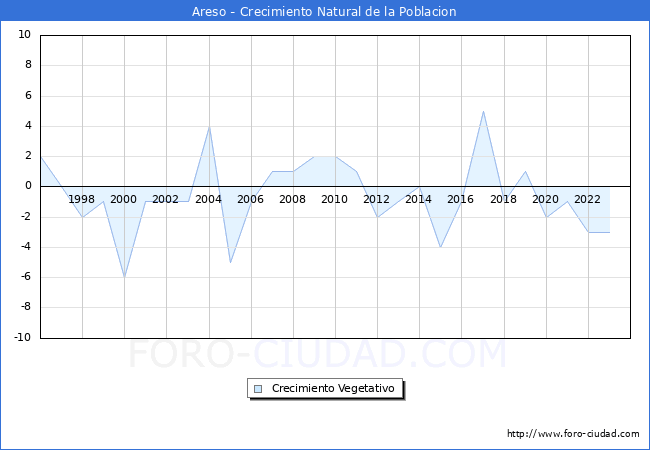Viewport: 650px width, 450px height.
Task: Click the y-axis label 6
Action: (x=28, y=95)
